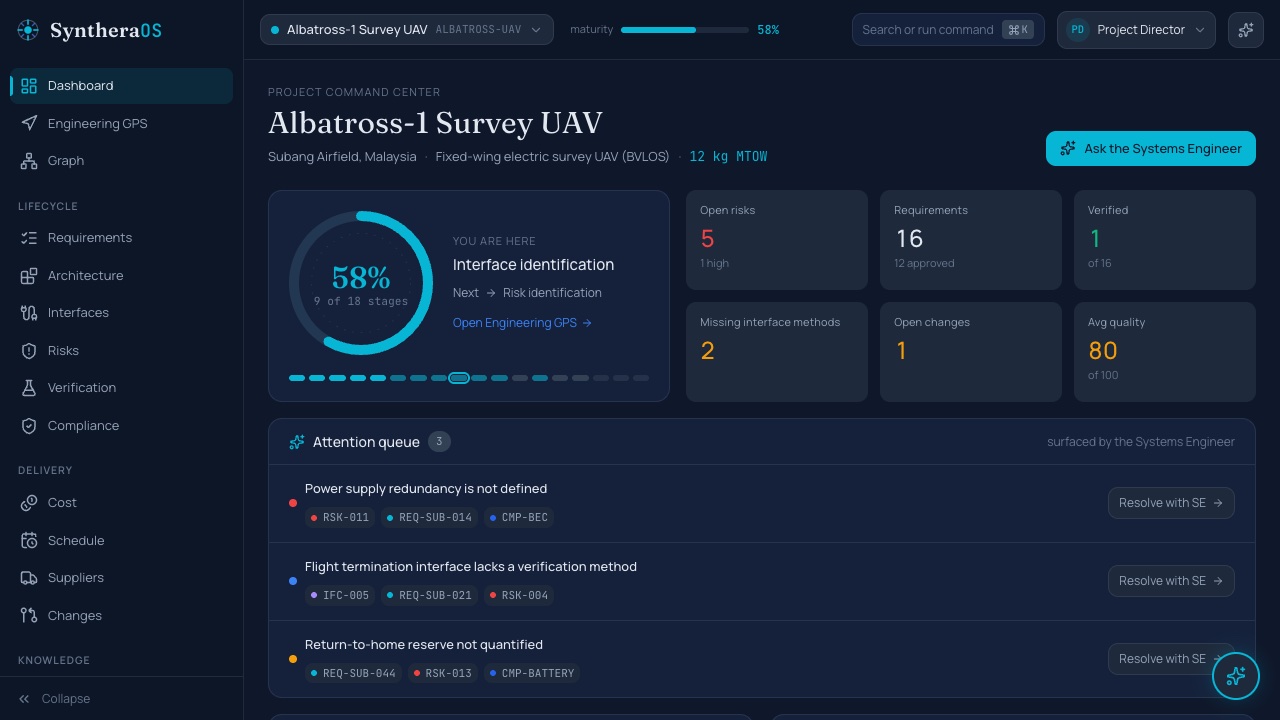The image size is (1280, 720).
Task: Click the RSK-013 tag
Action: 443,674
